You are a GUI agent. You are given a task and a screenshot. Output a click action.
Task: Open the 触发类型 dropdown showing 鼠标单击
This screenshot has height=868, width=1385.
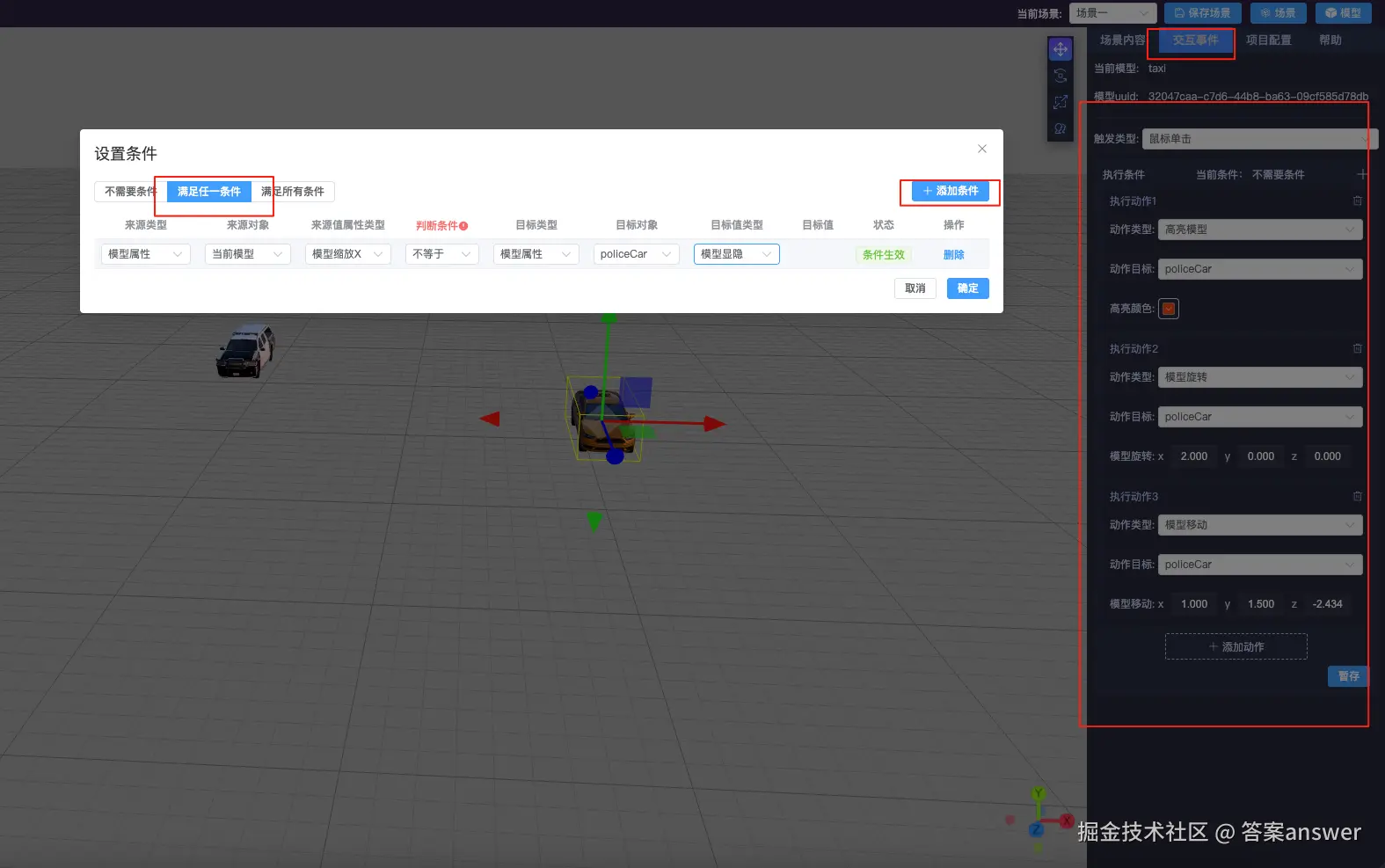[1260, 139]
